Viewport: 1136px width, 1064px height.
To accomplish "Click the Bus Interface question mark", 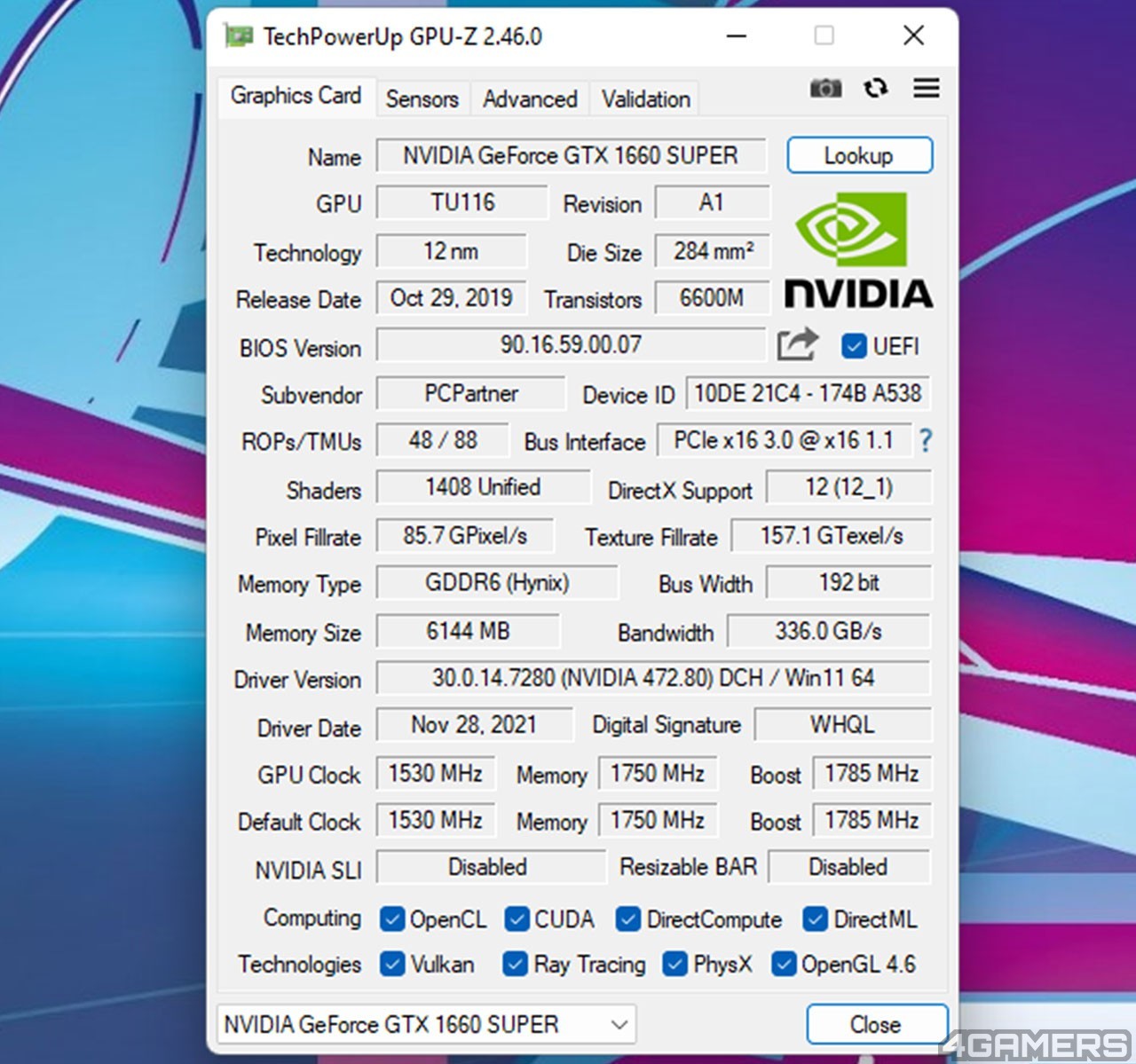I will [926, 441].
